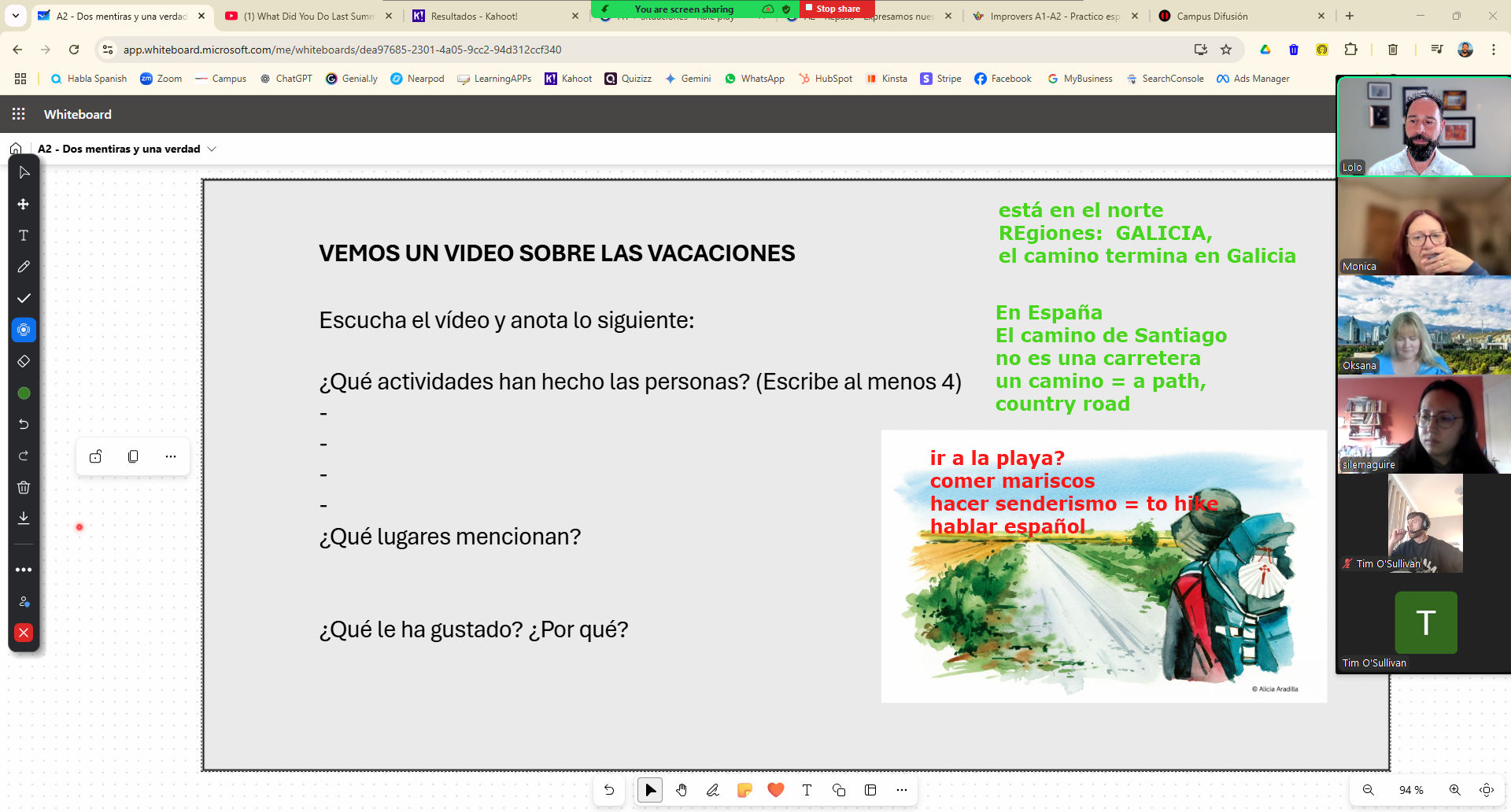Select the eraser tool in annotation panel
This screenshot has height=812, width=1511.
tap(24, 361)
